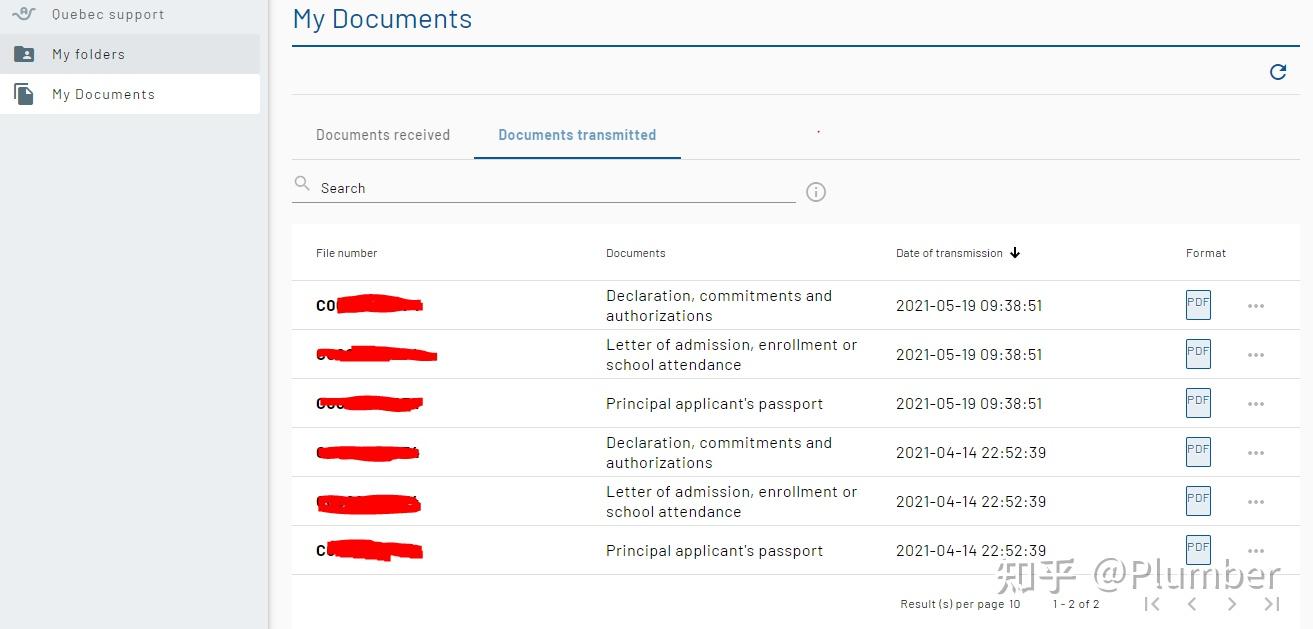Open three-dot menu for 2021-05-19 Letter of admission
The width and height of the screenshot is (1313, 629).
pyautogui.click(x=1256, y=355)
